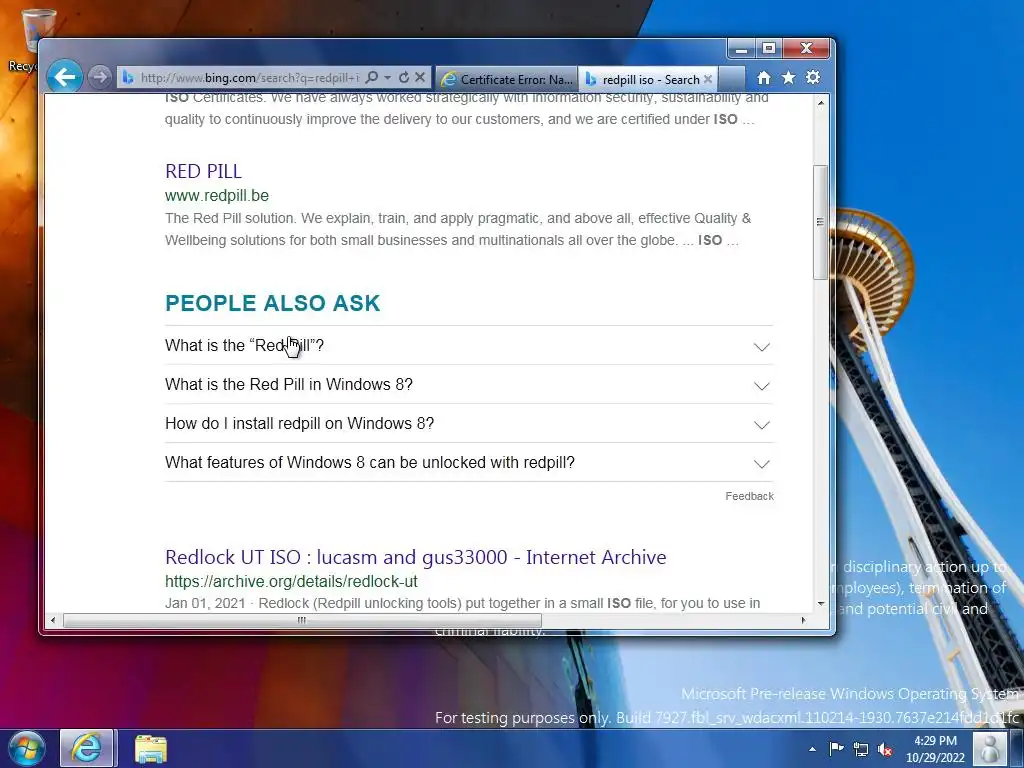Image resolution: width=1024 pixels, height=768 pixels.
Task: Switch to Certificate Error tab
Action: point(506,79)
